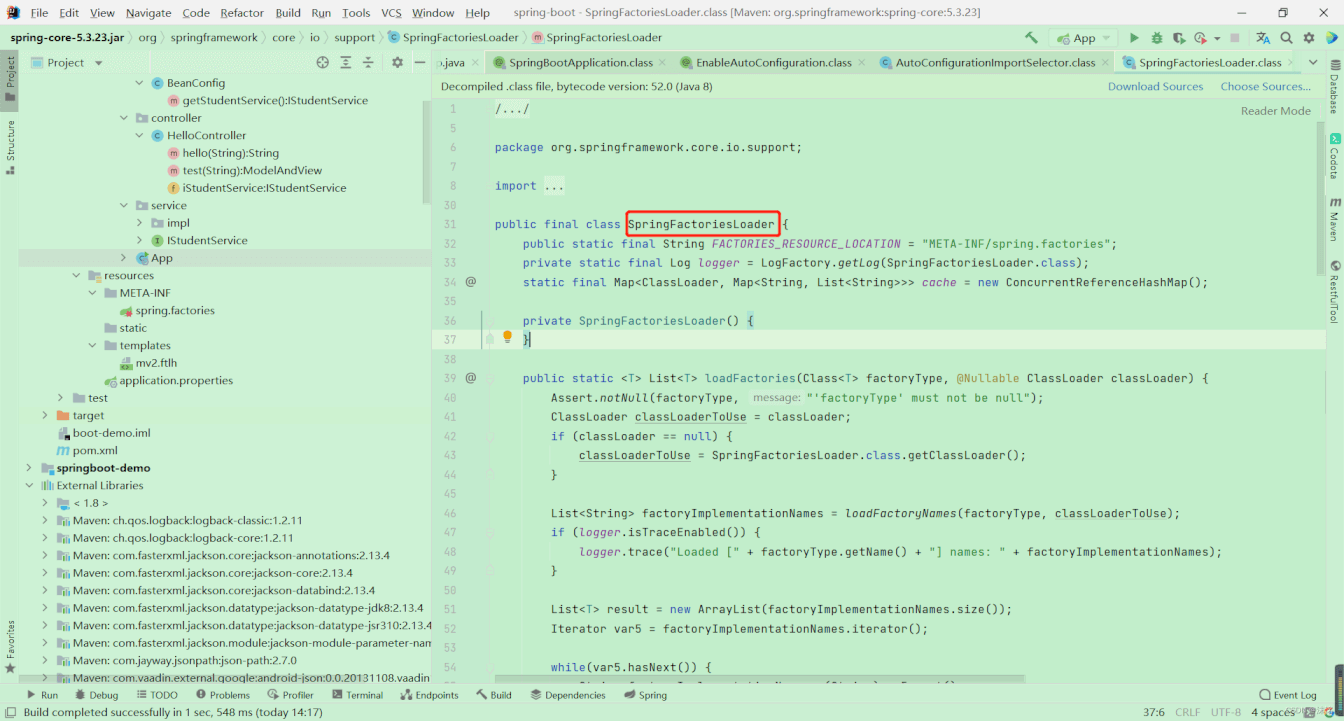Expand the folded import statements on line 8
This screenshot has width=1344, height=721.
pos(555,186)
